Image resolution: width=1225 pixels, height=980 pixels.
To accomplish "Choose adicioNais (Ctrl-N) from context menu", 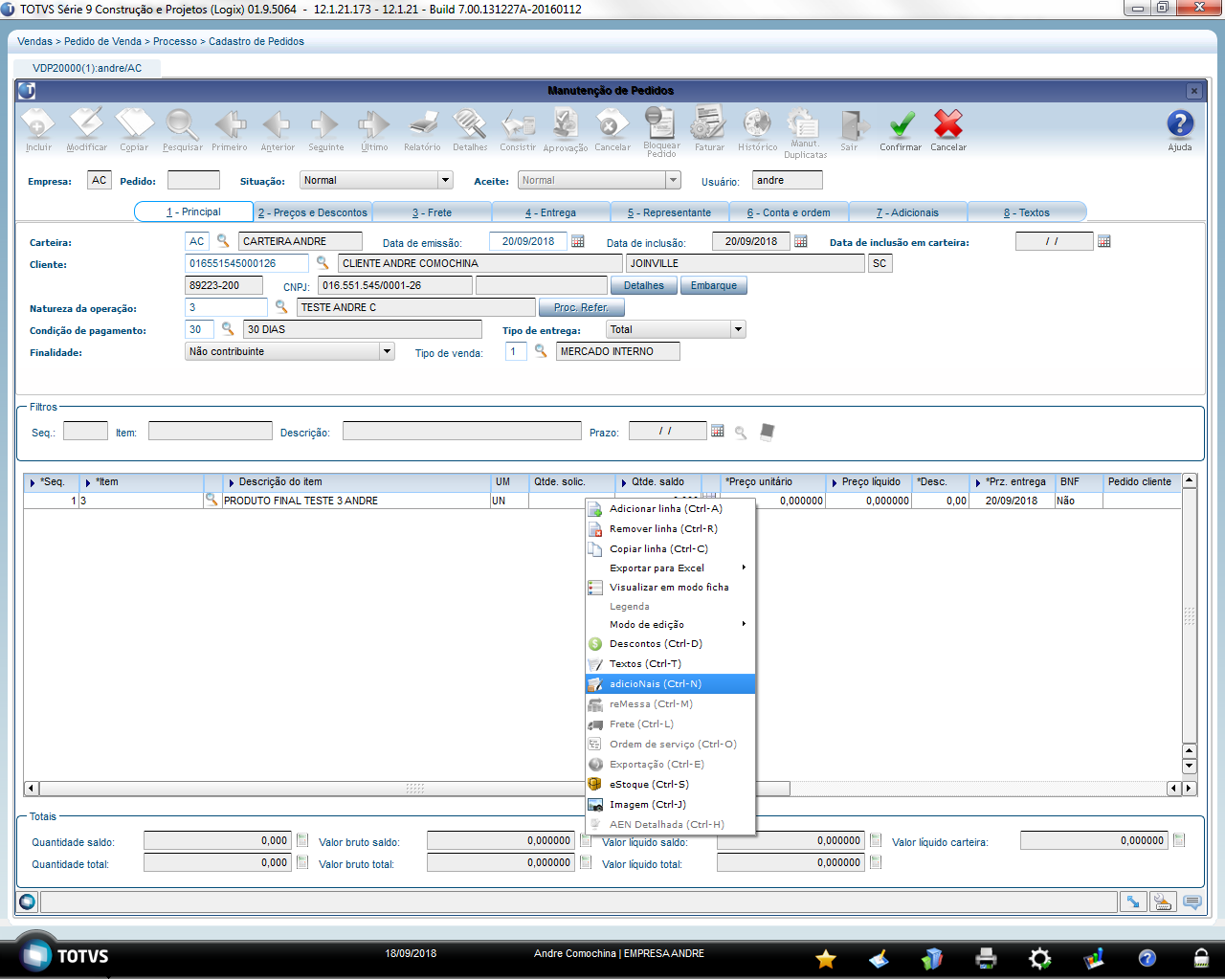I will tap(670, 683).
